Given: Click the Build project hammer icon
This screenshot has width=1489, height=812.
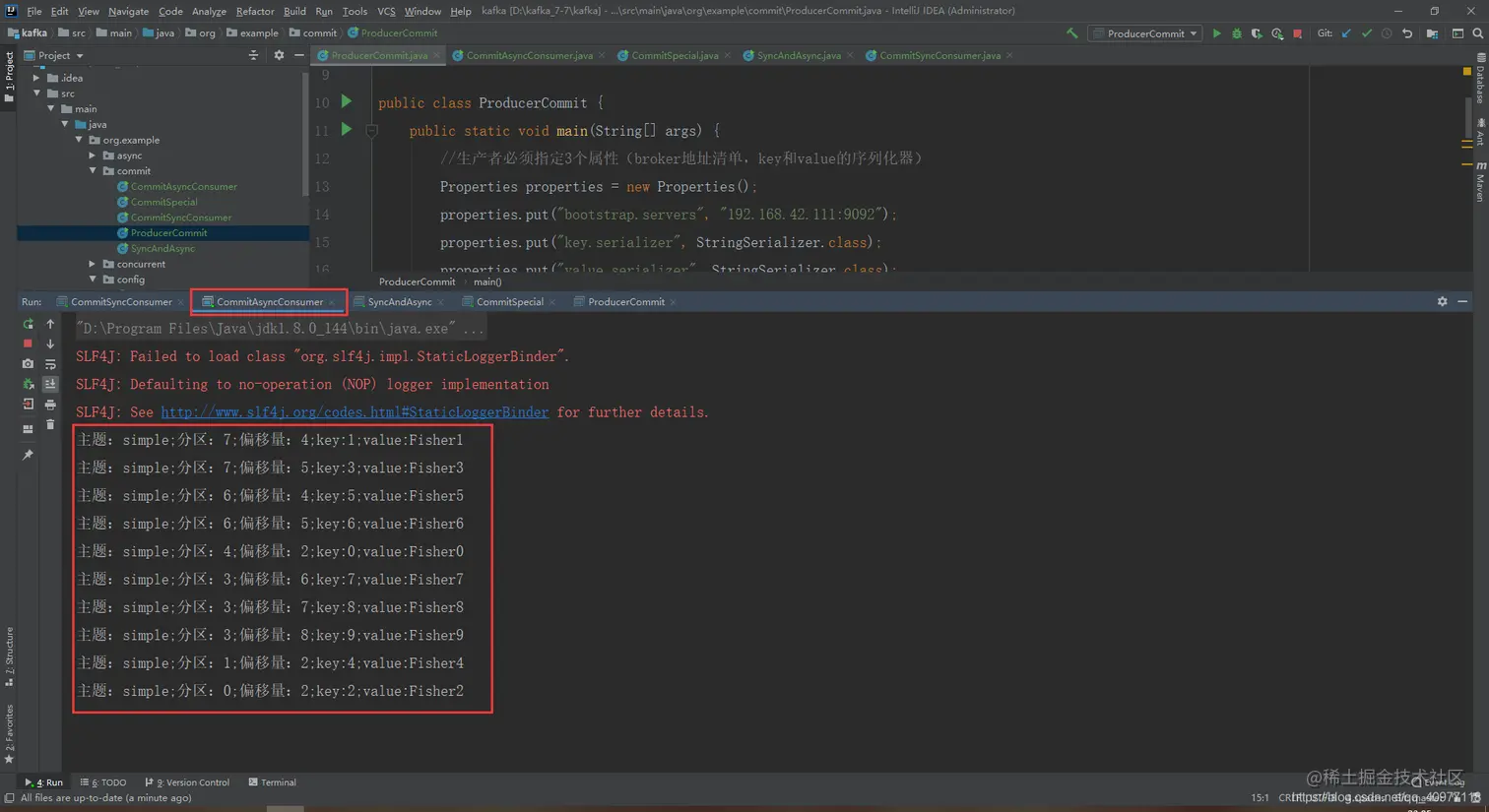Looking at the screenshot, I should tap(1071, 33).
